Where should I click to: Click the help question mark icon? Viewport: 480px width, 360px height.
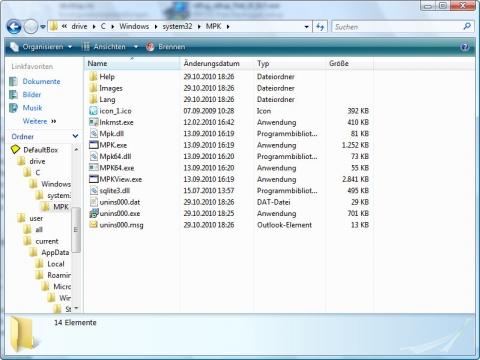click(x=465, y=47)
